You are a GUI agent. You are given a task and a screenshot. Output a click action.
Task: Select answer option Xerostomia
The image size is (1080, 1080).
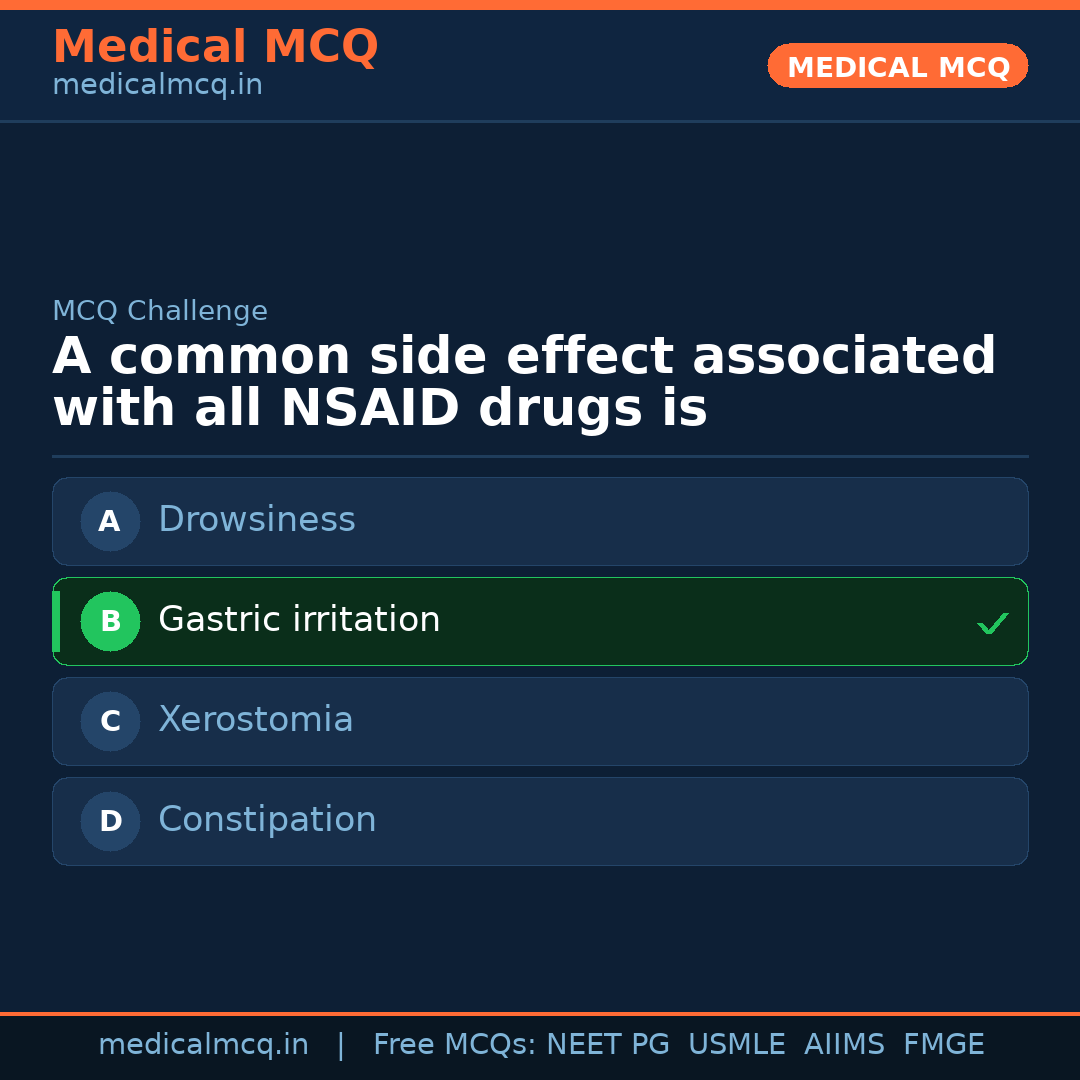[540, 721]
